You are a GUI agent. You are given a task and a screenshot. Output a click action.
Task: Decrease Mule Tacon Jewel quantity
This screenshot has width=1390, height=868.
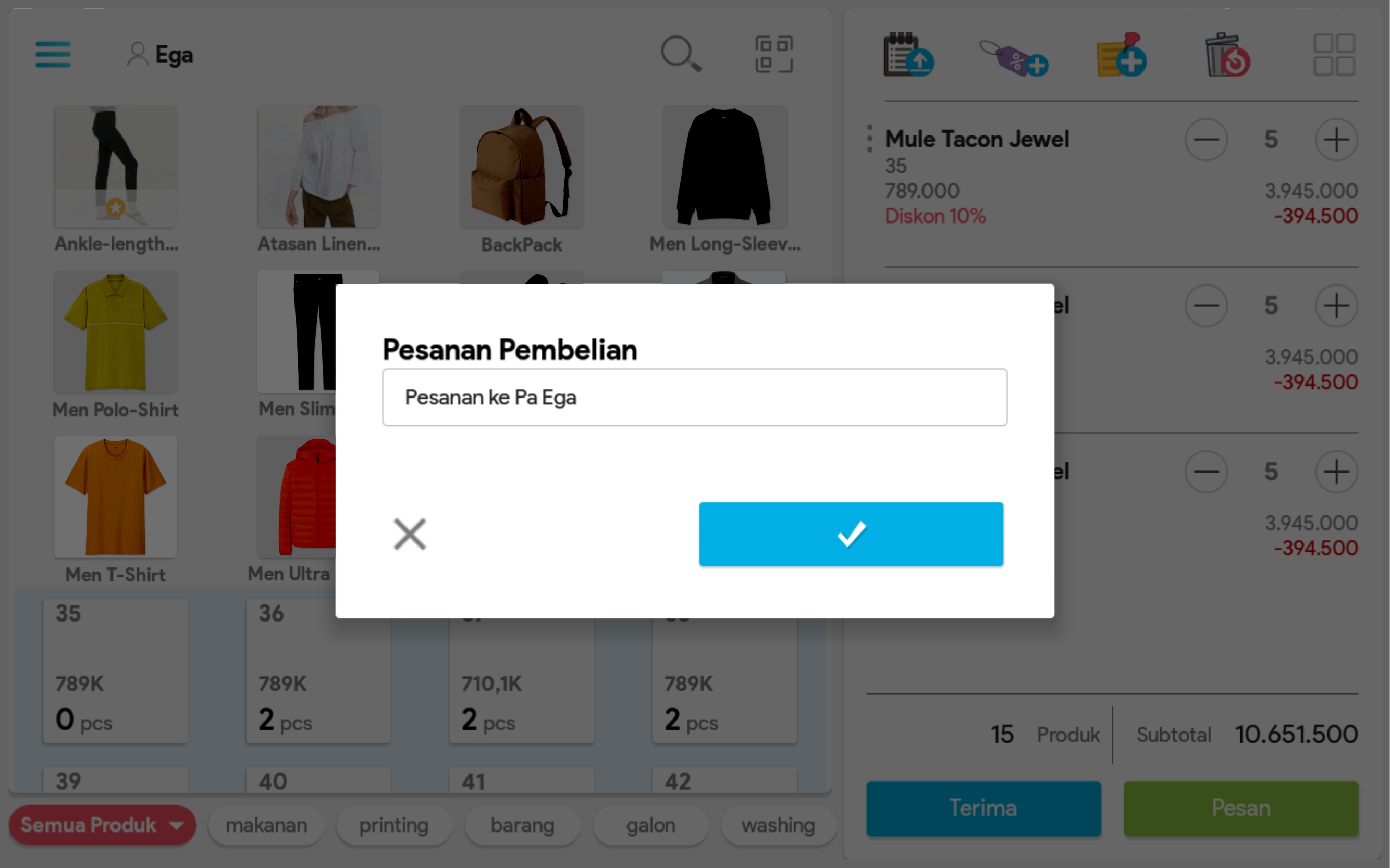pyautogui.click(x=1206, y=140)
